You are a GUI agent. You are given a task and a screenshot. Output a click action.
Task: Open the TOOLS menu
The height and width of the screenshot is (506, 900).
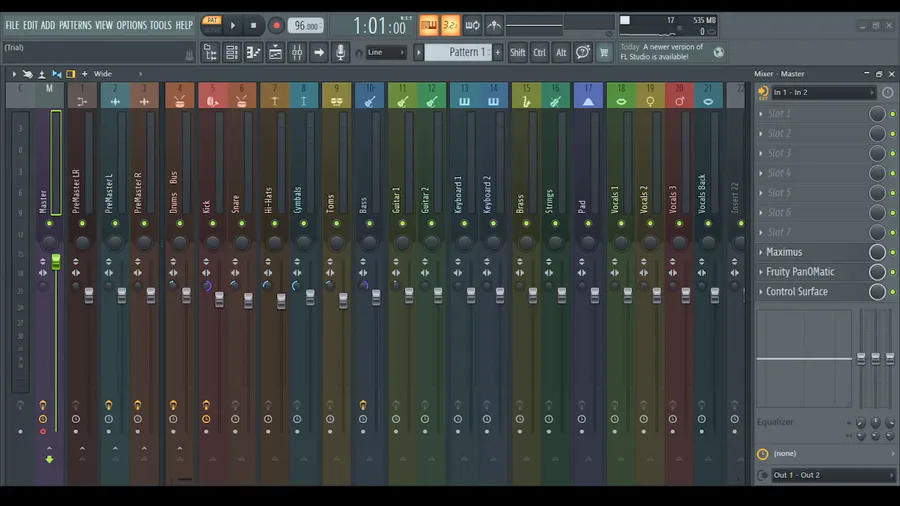click(160, 25)
